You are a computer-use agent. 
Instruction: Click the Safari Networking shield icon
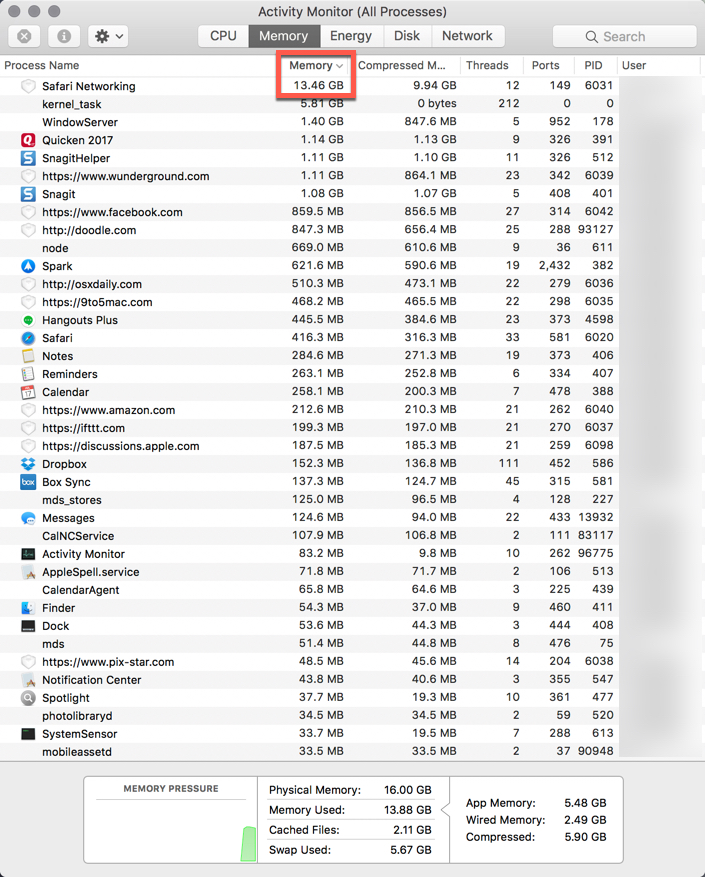(28, 86)
